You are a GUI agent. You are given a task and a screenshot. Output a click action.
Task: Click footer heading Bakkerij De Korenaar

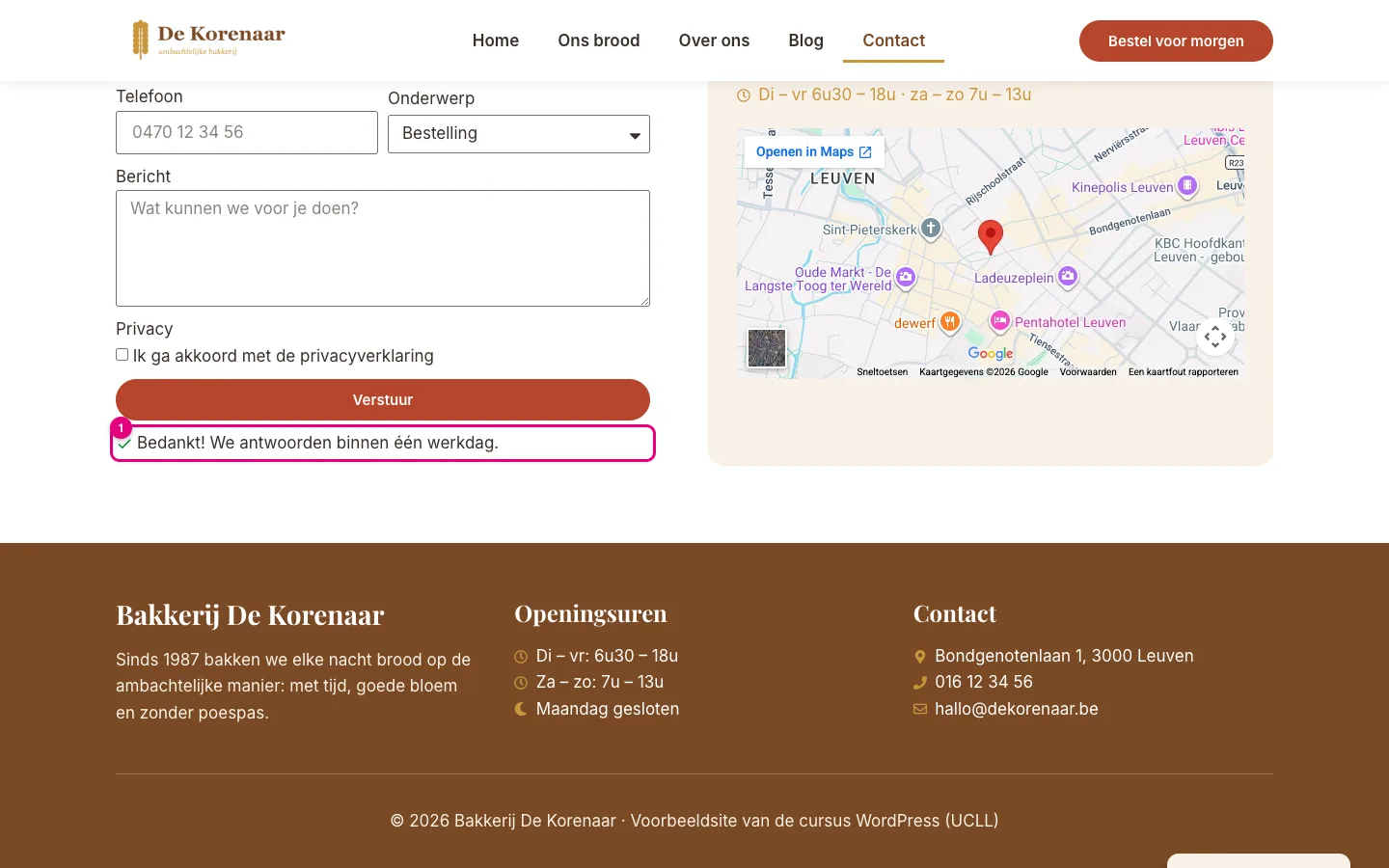[x=250, y=614]
